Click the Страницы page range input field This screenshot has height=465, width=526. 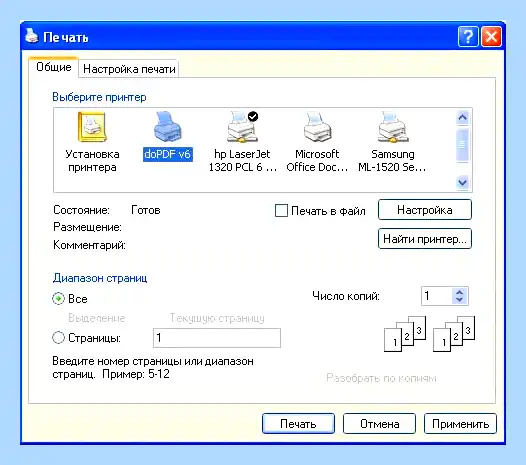click(217, 338)
